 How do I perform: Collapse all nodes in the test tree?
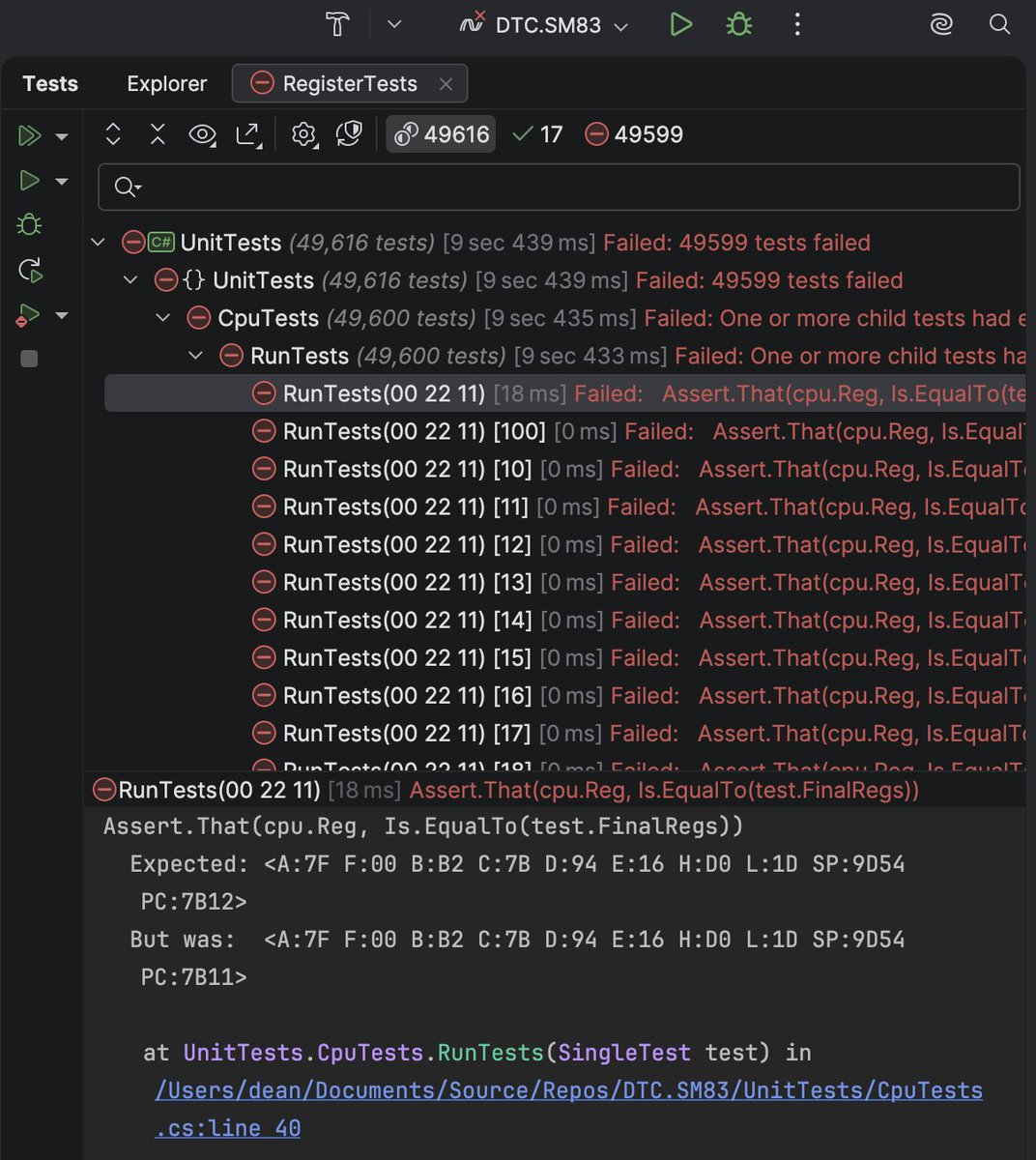158,134
